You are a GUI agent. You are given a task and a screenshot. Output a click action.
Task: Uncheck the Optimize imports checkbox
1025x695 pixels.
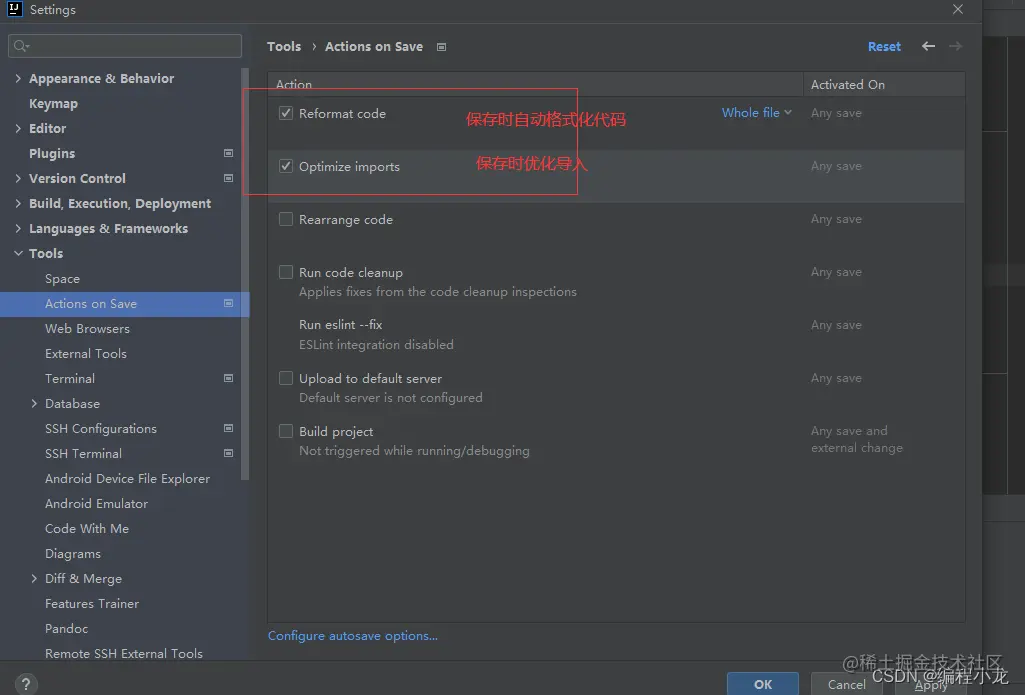point(286,166)
